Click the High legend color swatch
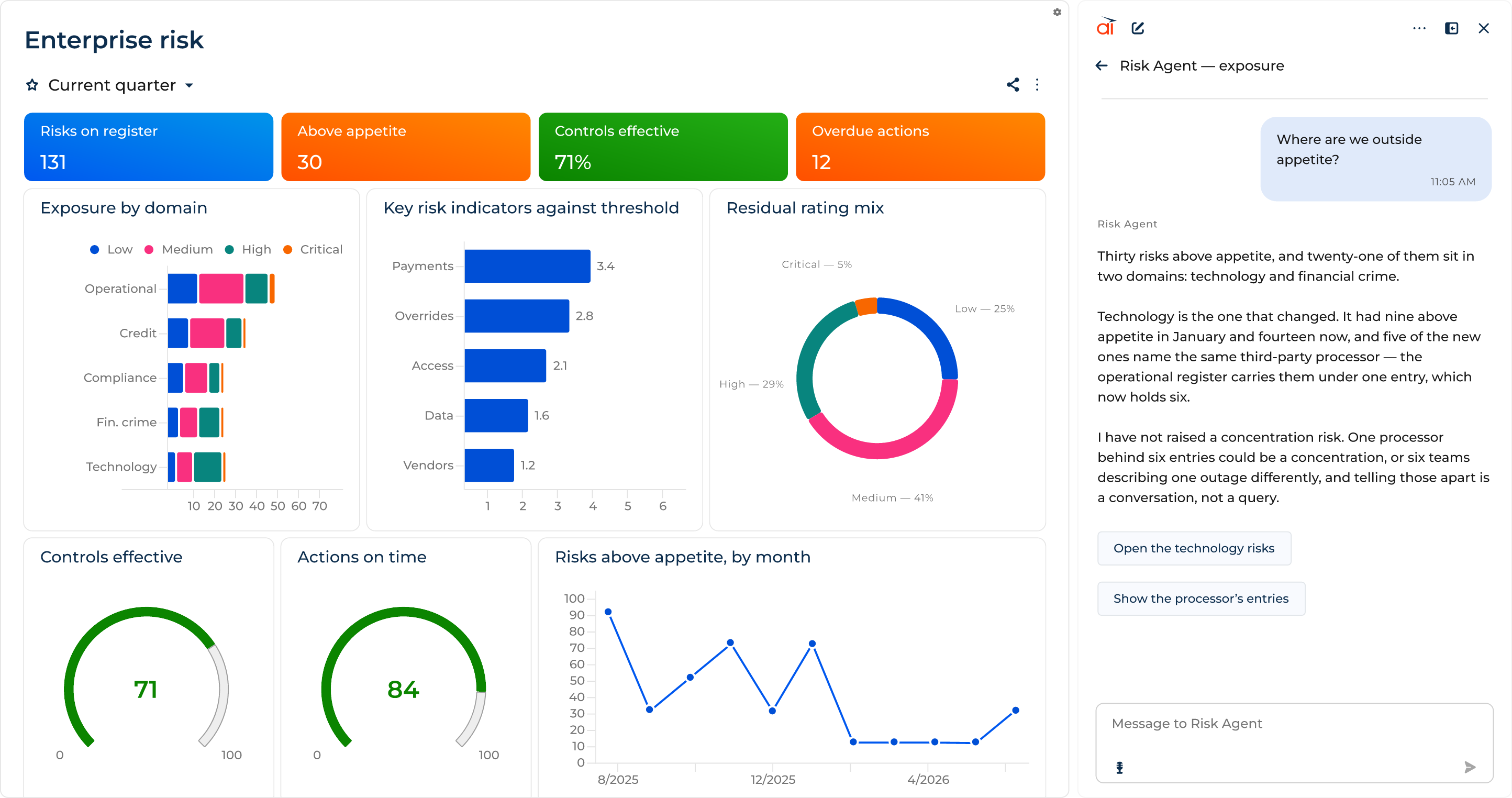This screenshot has height=798, width=1512. [229, 250]
